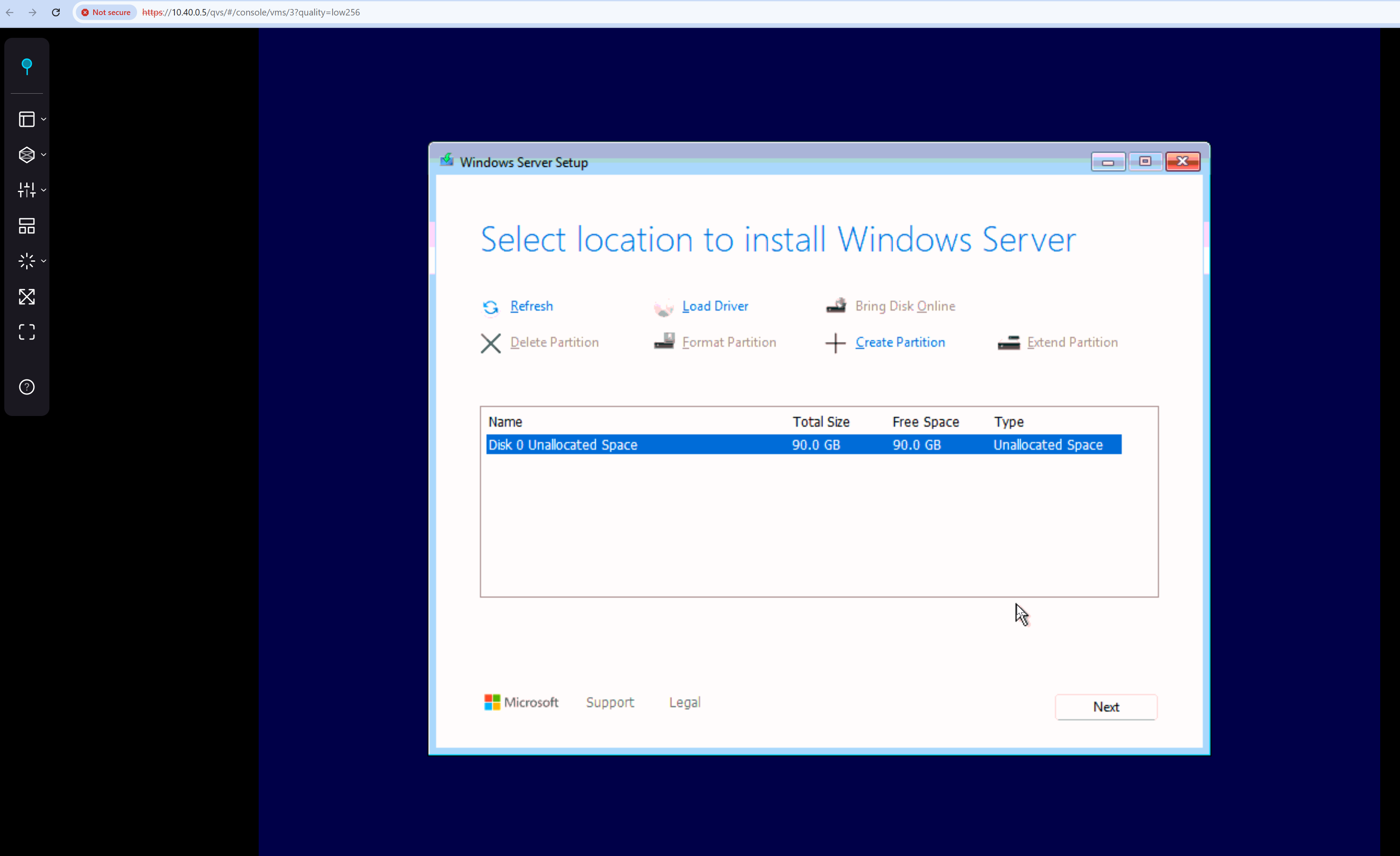This screenshot has height=856, width=1400.
Task: Click the Bring Disk Online label
Action: [905, 306]
